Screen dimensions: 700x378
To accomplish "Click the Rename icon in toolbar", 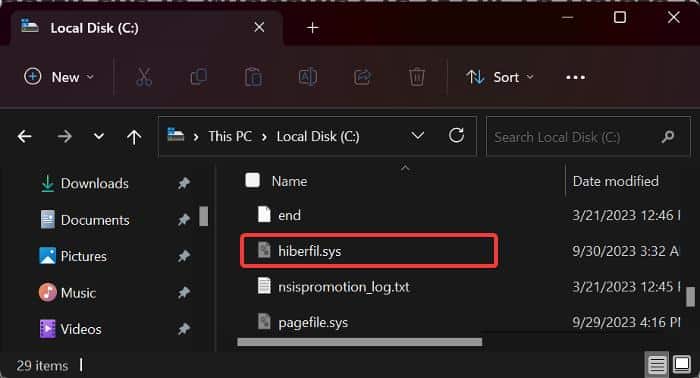I will pos(308,77).
